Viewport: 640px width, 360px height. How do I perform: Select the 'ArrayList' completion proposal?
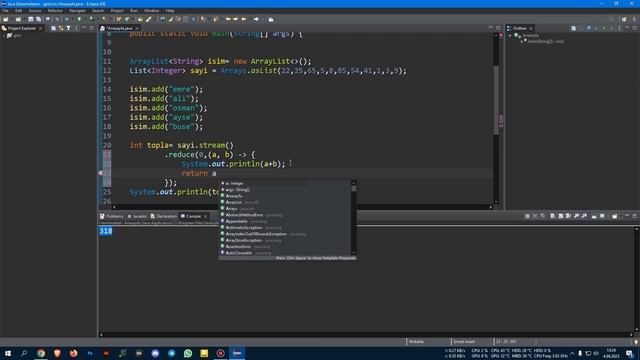285,202
